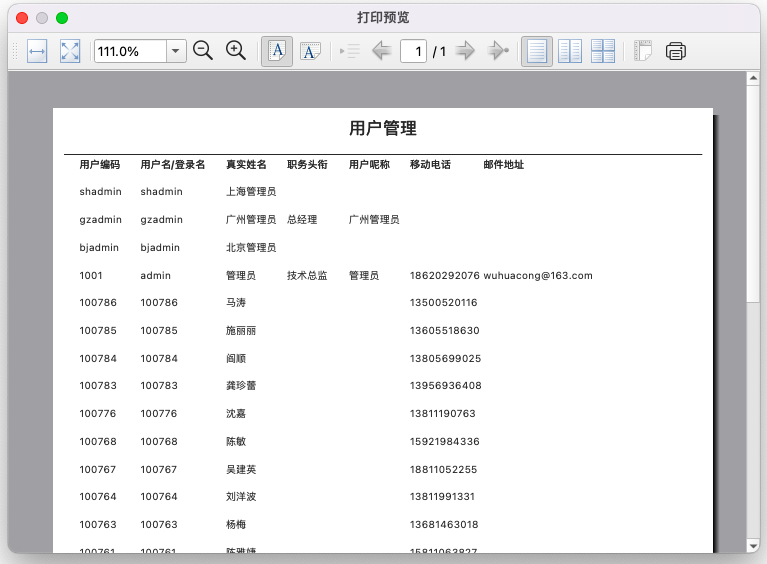The width and height of the screenshot is (767, 564).
Task: Click the current page number field
Action: (413, 51)
